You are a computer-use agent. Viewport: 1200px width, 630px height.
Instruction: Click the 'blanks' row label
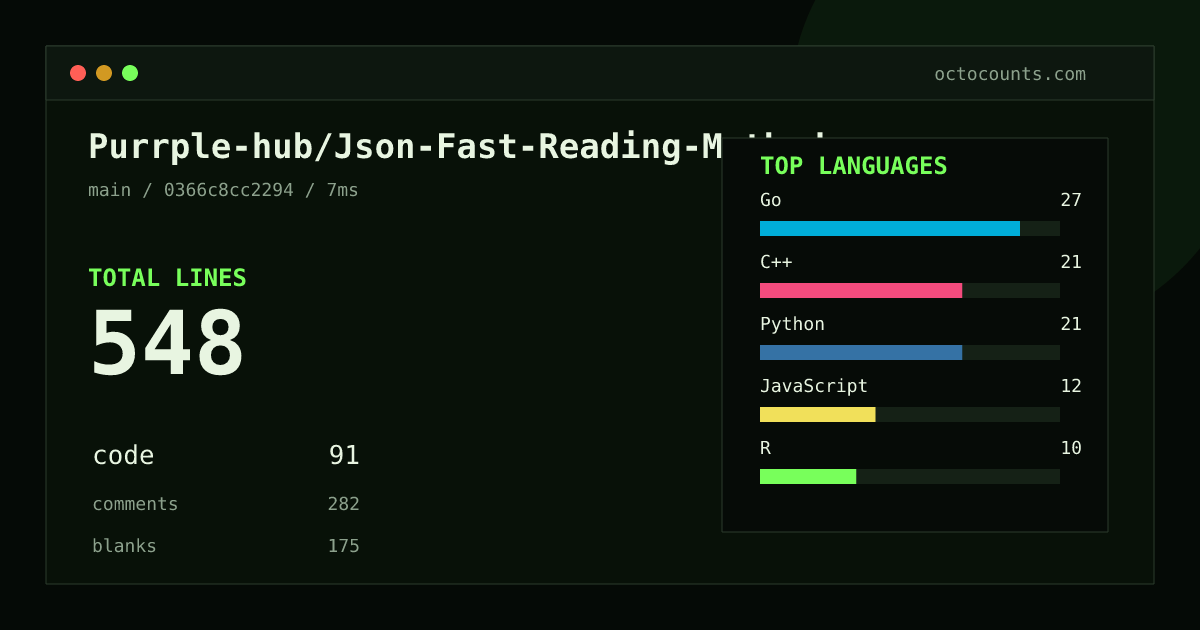(x=124, y=546)
